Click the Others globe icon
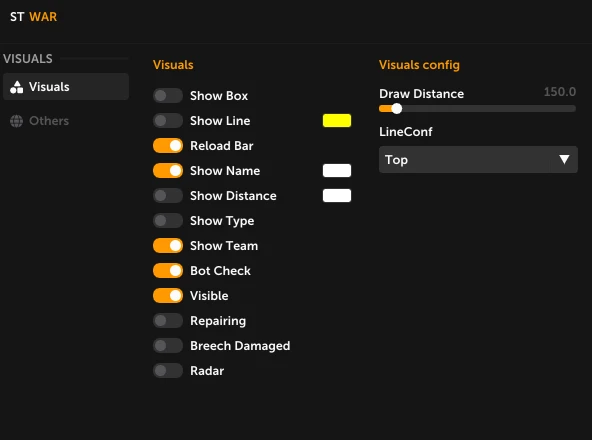592x440 pixels. (x=17, y=121)
